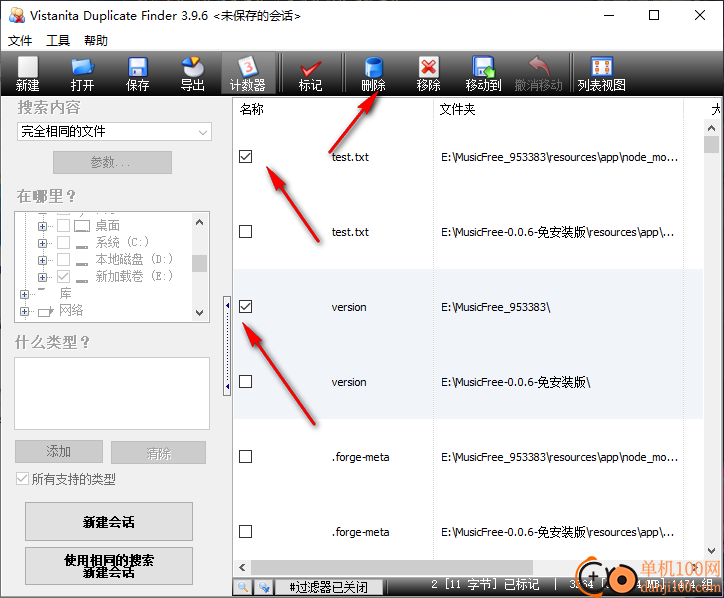The width and height of the screenshot is (724, 598).
Task: Click location tree scrollbar thumb
Action: [199, 263]
